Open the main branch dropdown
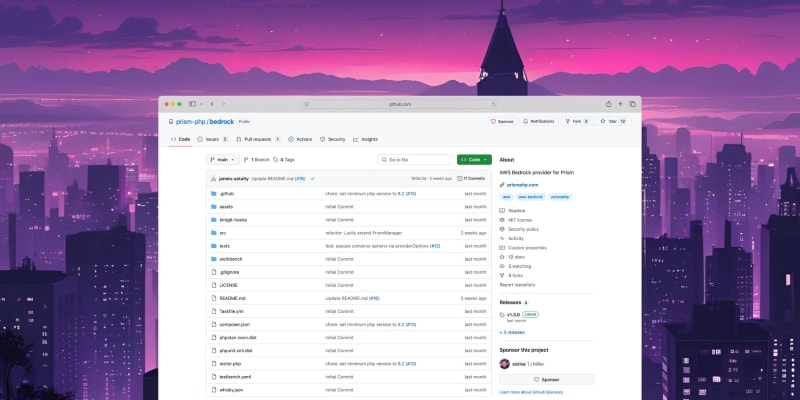Screen dimensions: 800x400 (x=222, y=160)
